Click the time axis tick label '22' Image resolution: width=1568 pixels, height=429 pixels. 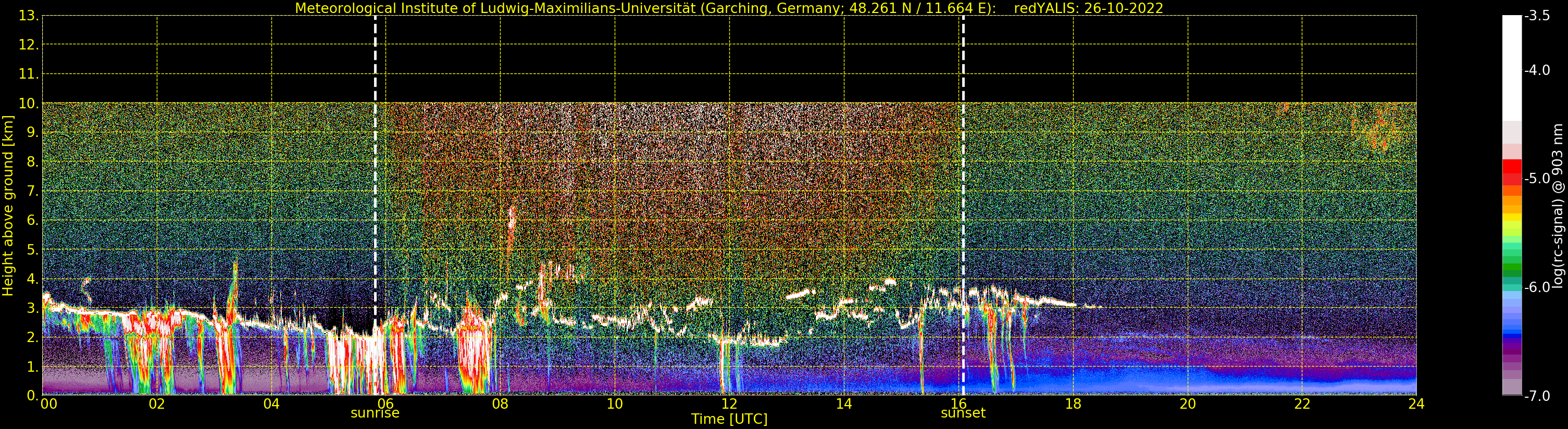point(1302,403)
